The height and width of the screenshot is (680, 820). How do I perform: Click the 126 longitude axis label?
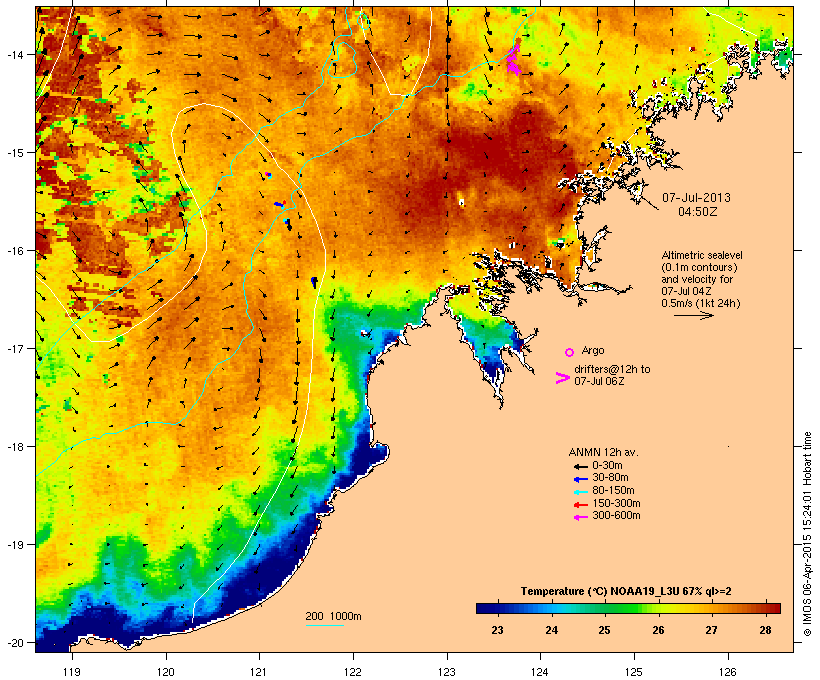pos(727,672)
